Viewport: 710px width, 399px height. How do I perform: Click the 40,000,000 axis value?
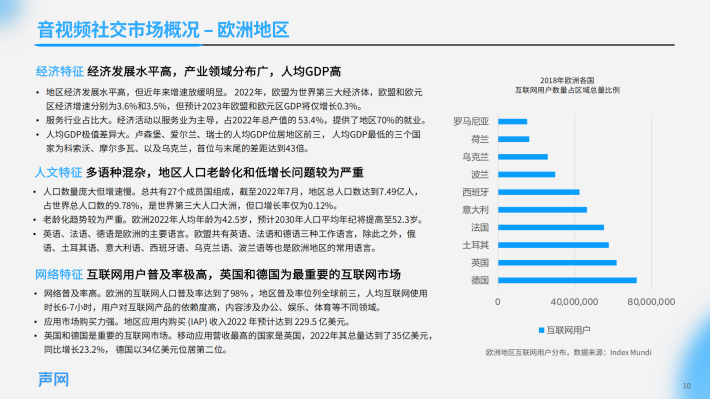[x=574, y=302]
